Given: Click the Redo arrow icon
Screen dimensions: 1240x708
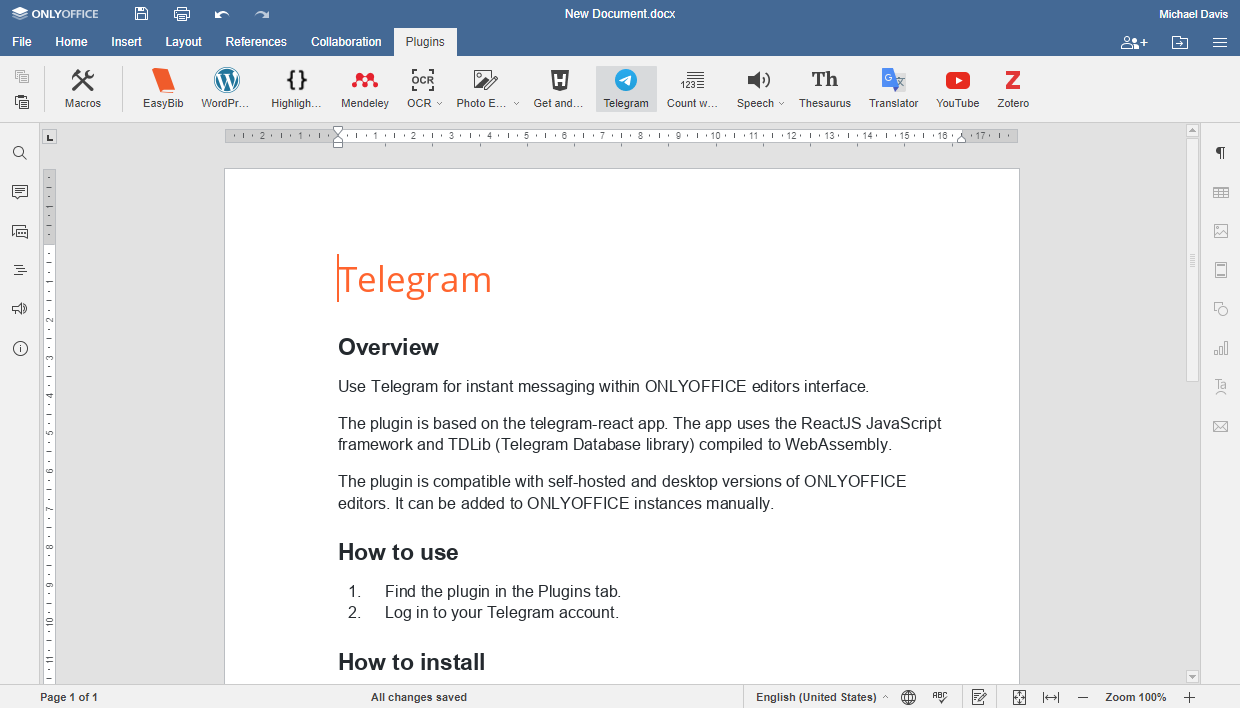Looking at the screenshot, I should pyautogui.click(x=262, y=14).
